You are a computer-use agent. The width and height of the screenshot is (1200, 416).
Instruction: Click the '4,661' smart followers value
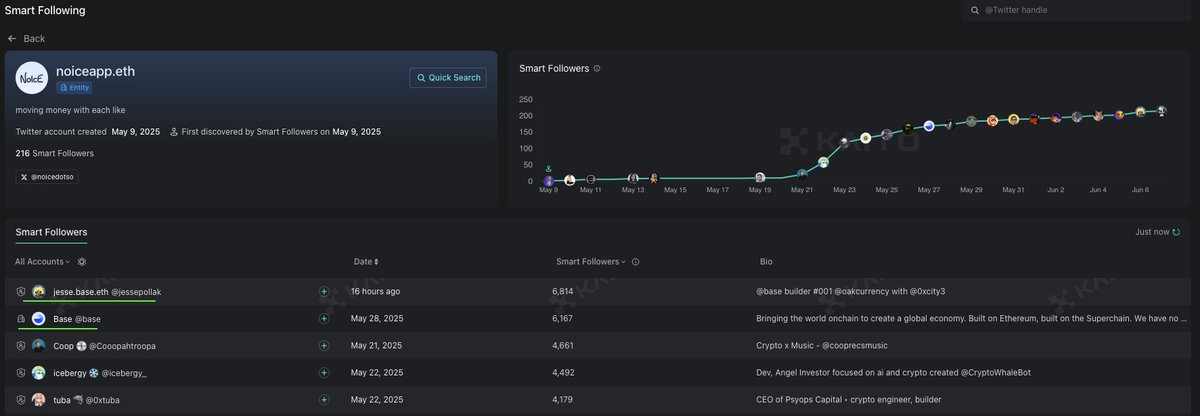(x=562, y=345)
